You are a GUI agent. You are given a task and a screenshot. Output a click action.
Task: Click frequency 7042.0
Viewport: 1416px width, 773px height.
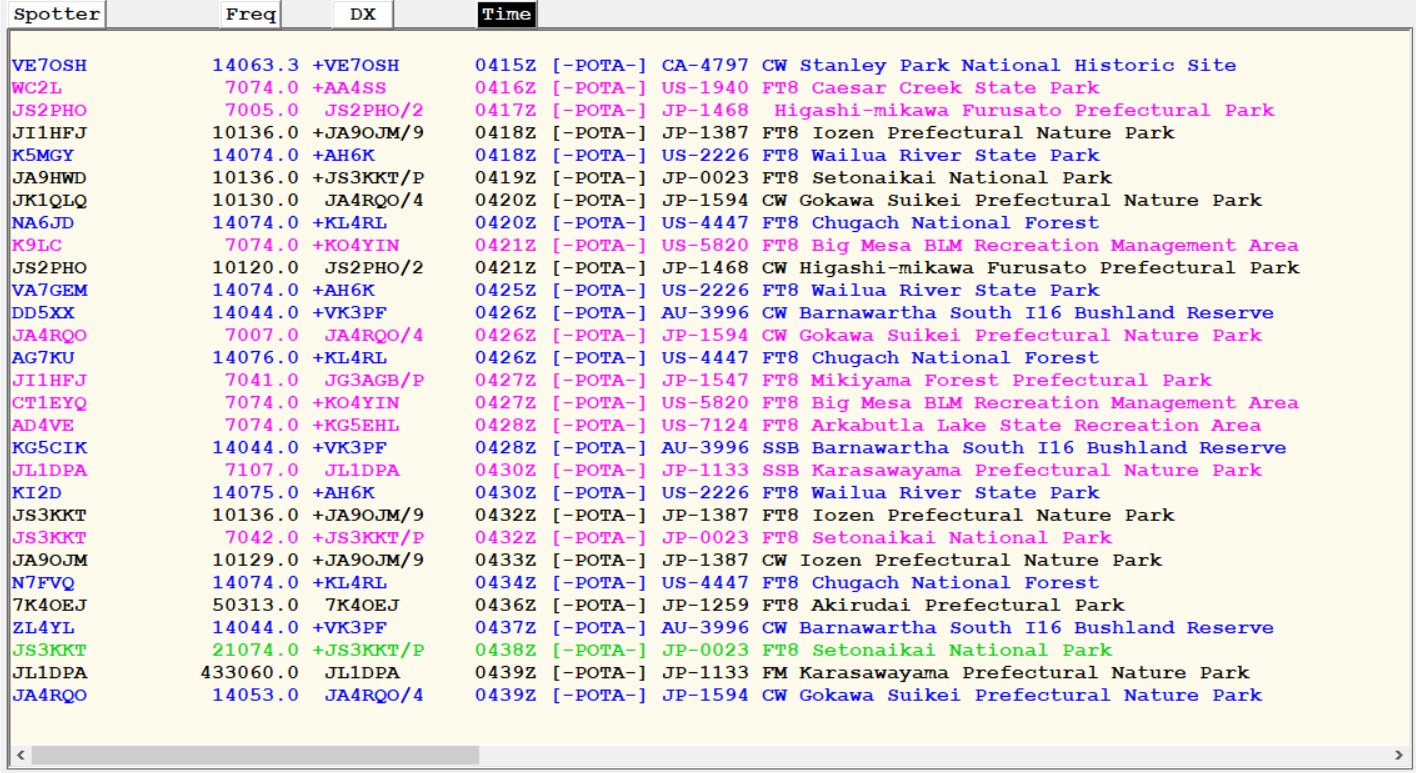click(261, 538)
